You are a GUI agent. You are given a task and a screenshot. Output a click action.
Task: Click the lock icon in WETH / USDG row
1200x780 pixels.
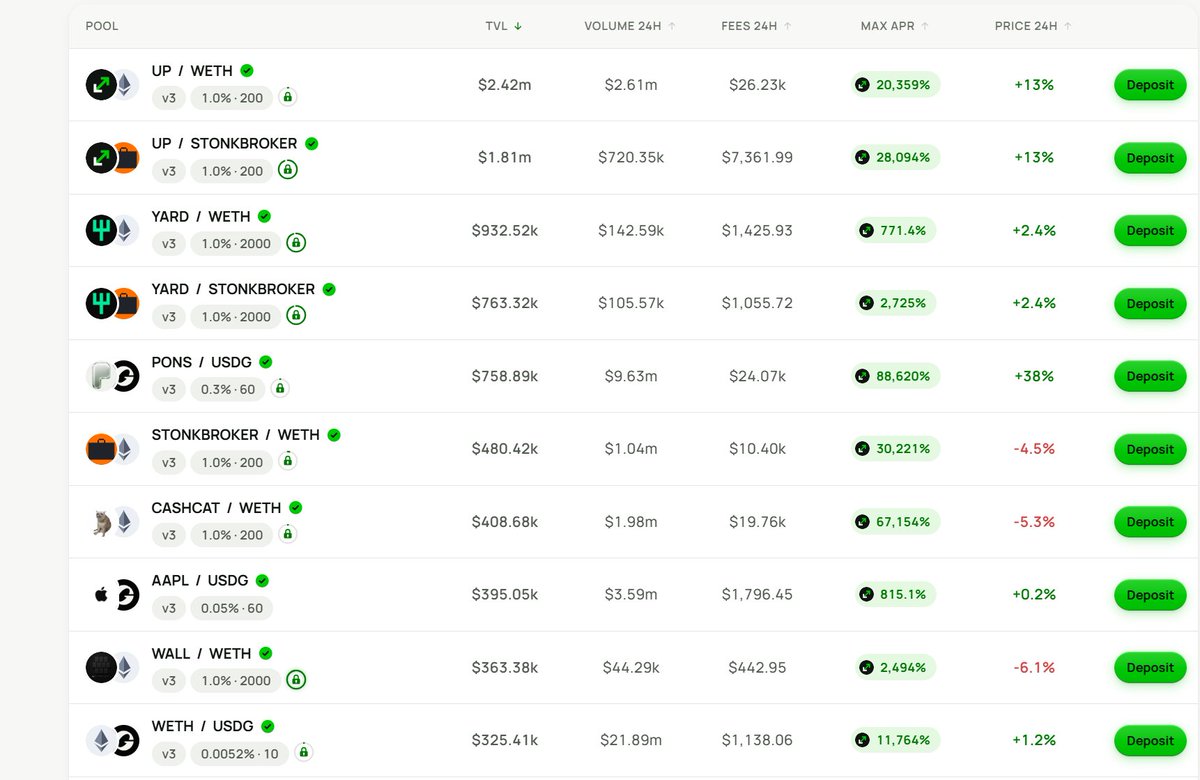point(304,752)
